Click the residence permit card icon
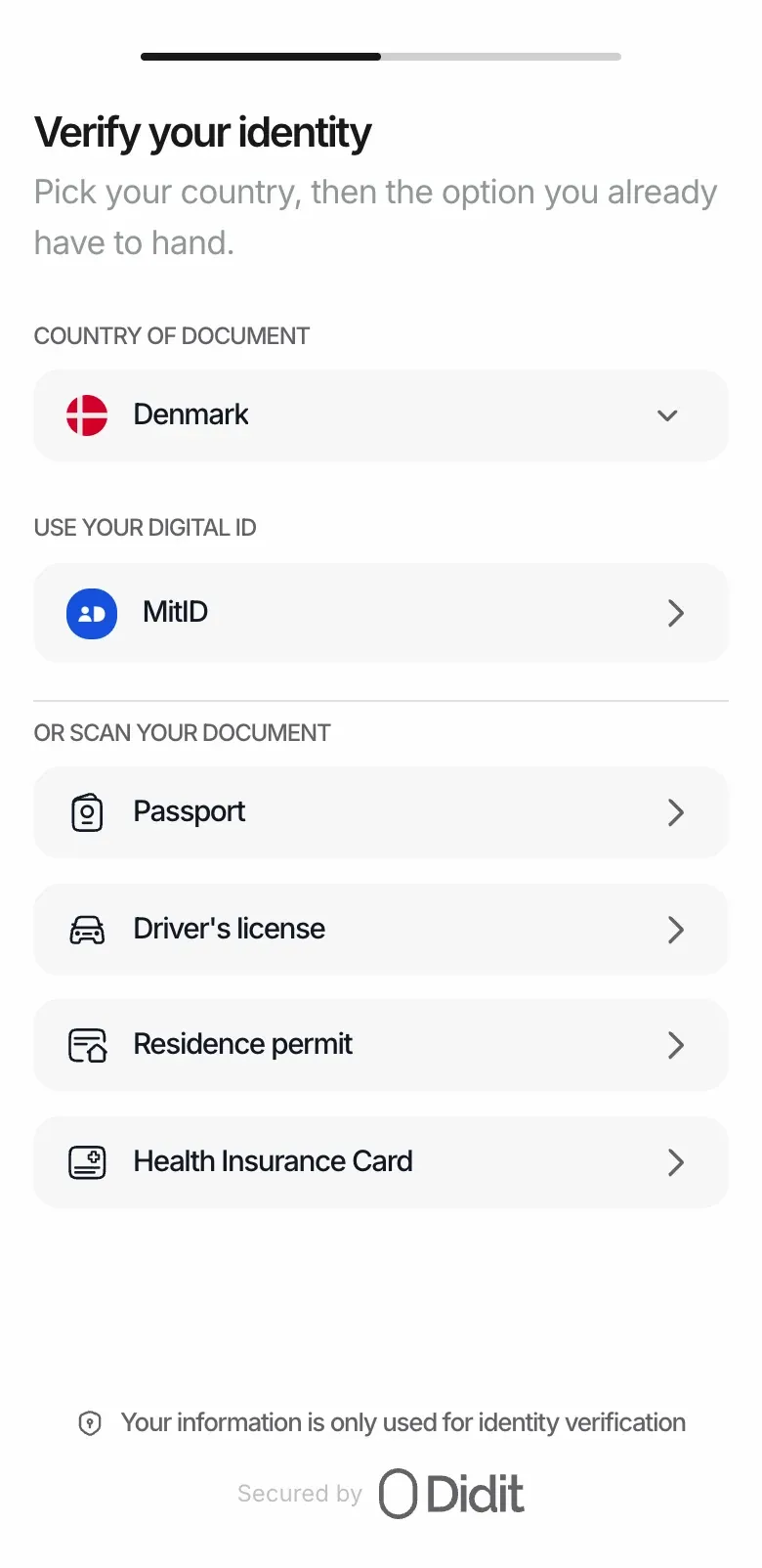This screenshot has width=762, height=1568. click(87, 1045)
